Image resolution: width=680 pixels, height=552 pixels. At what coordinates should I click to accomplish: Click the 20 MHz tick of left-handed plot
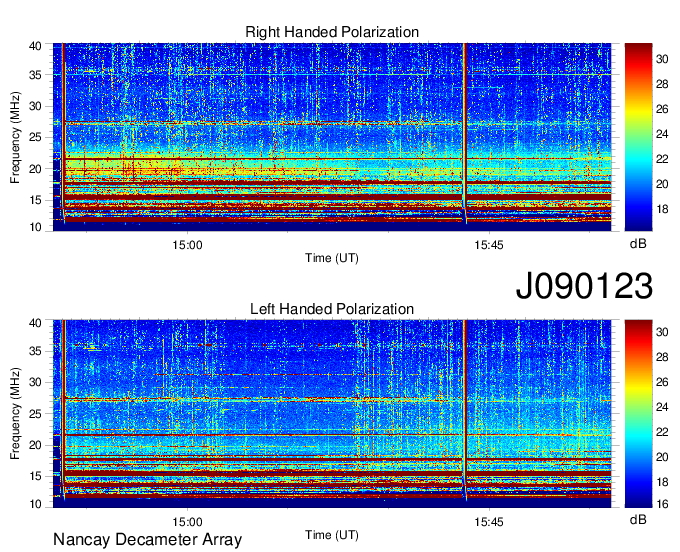(x=35, y=445)
